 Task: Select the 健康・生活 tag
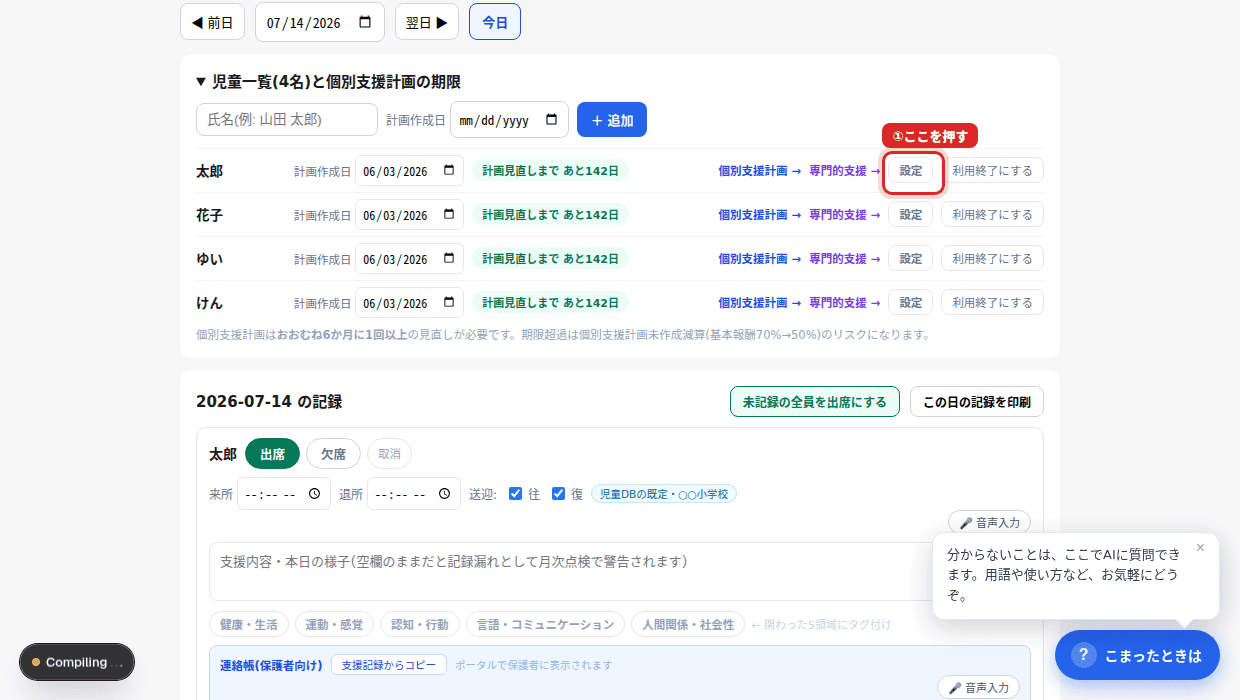tap(249, 625)
